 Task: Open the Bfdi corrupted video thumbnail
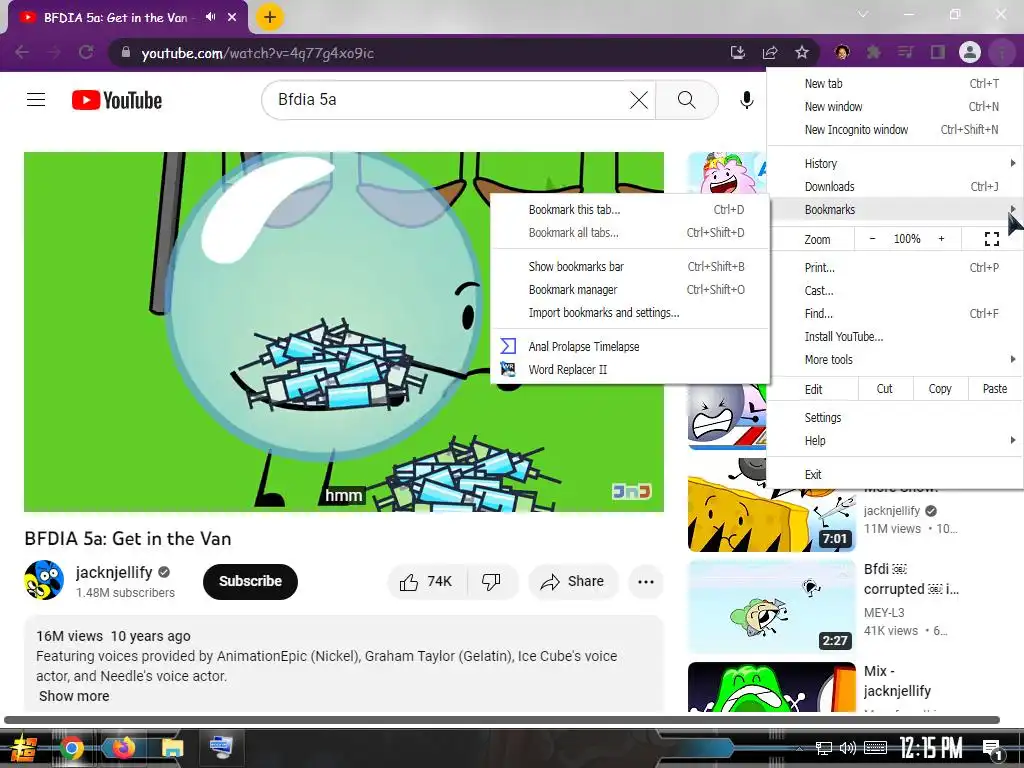pyautogui.click(x=771, y=607)
